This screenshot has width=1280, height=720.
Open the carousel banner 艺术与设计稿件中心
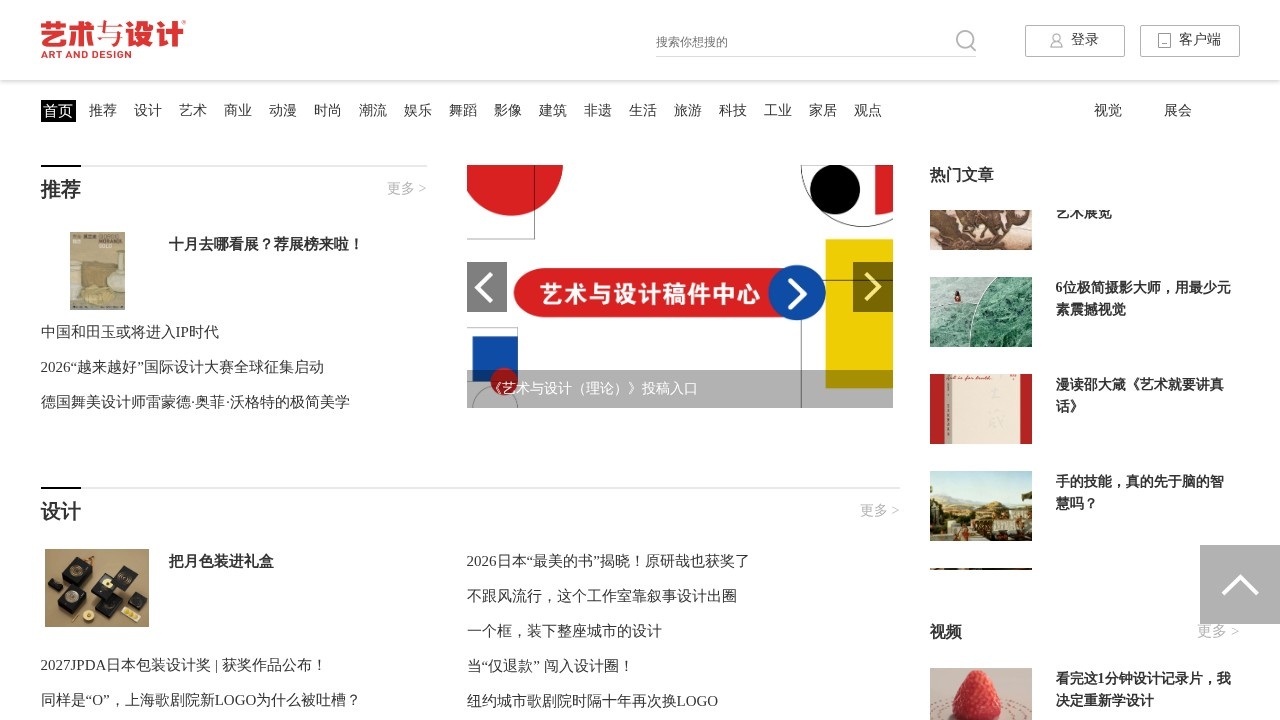click(680, 286)
